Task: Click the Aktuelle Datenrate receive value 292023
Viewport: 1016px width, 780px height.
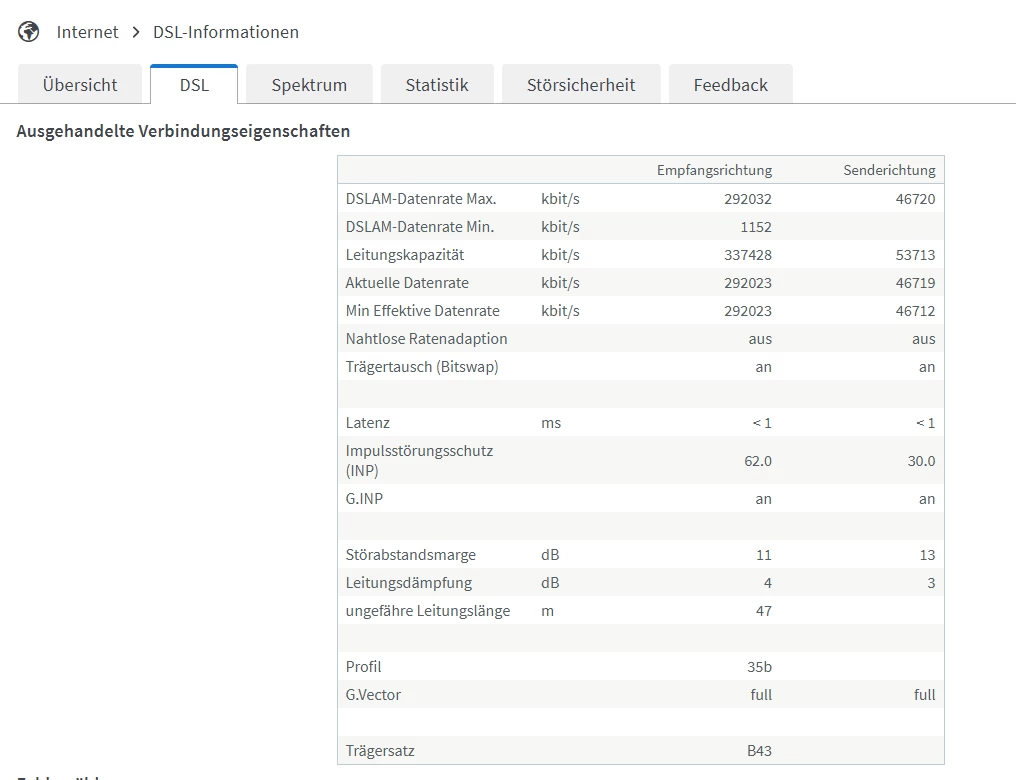Action: [x=748, y=283]
